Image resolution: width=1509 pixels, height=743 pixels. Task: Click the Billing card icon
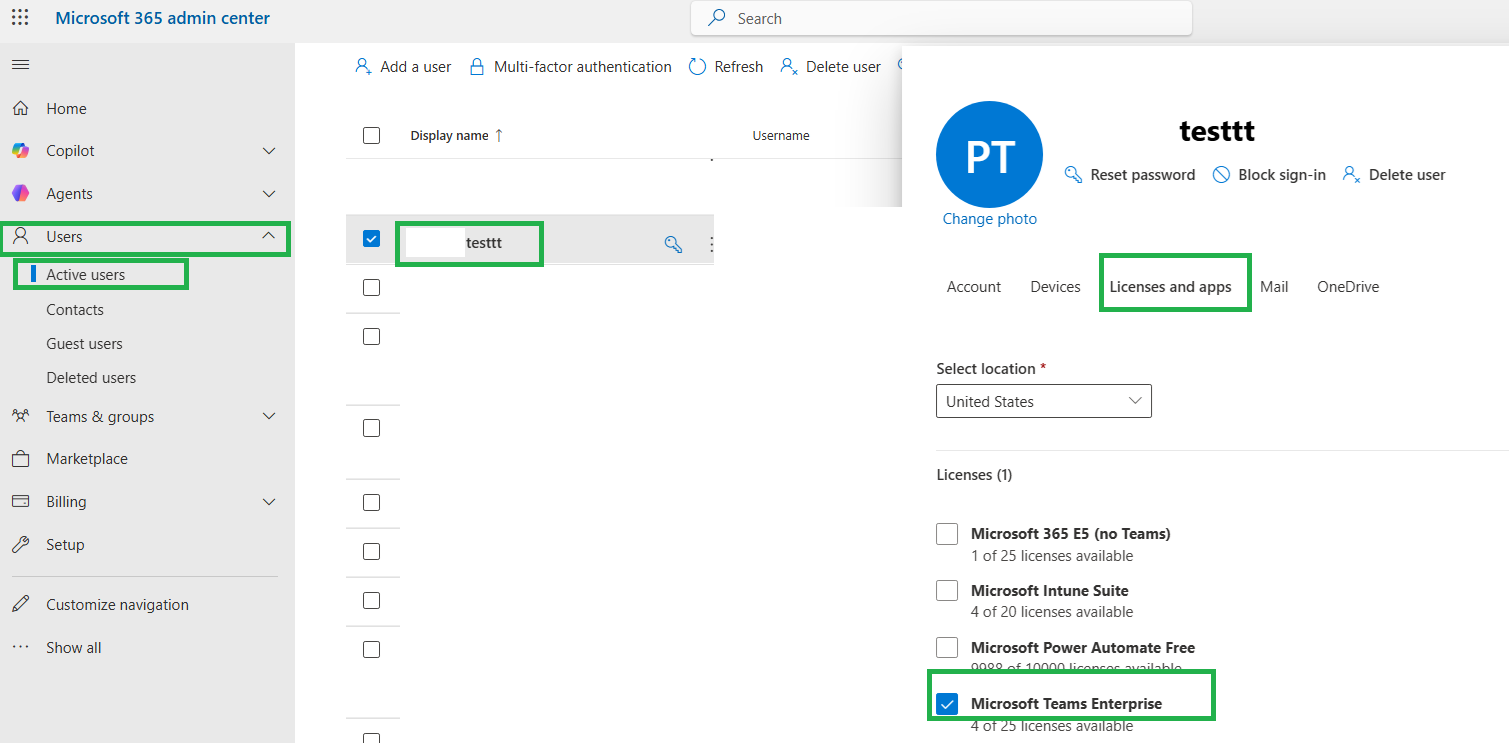pyautogui.click(x=20, y=501)
